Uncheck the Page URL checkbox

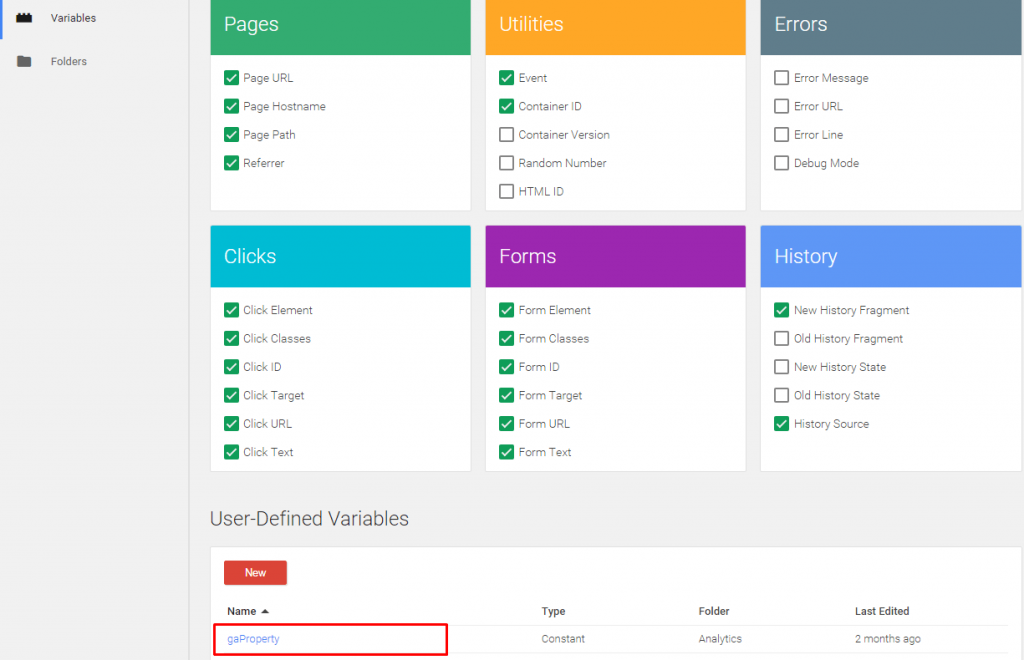[x=232, y=78]
